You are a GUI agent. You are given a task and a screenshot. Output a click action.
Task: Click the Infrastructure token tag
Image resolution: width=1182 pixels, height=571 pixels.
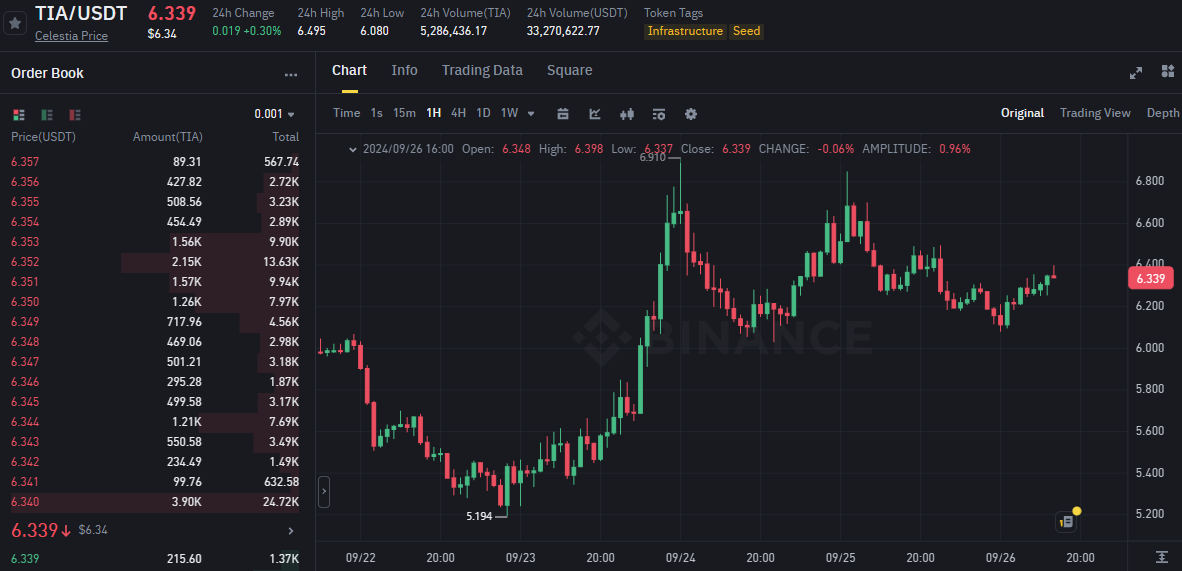685,32
